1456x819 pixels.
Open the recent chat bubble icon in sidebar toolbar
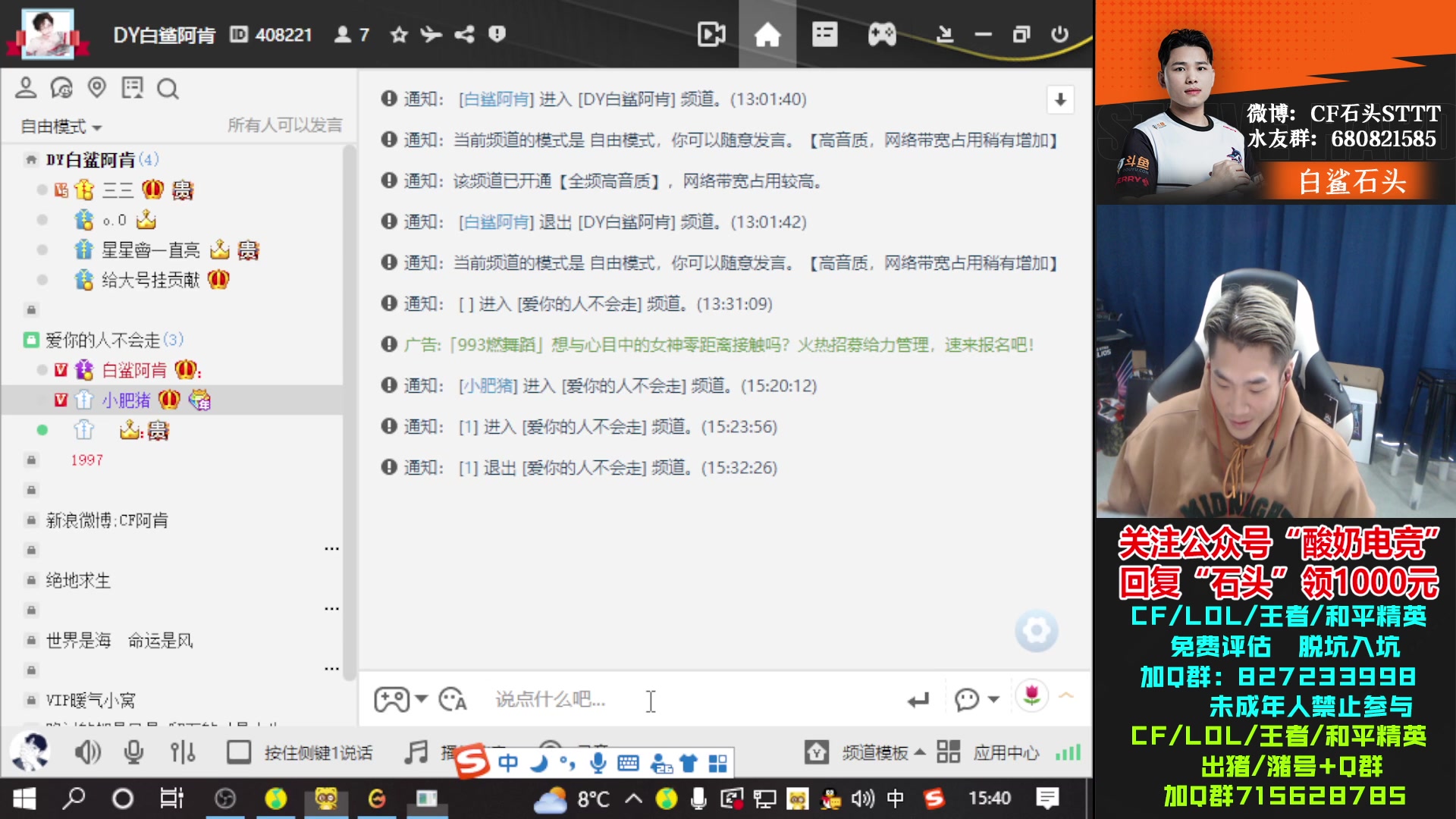pos(61,88)
